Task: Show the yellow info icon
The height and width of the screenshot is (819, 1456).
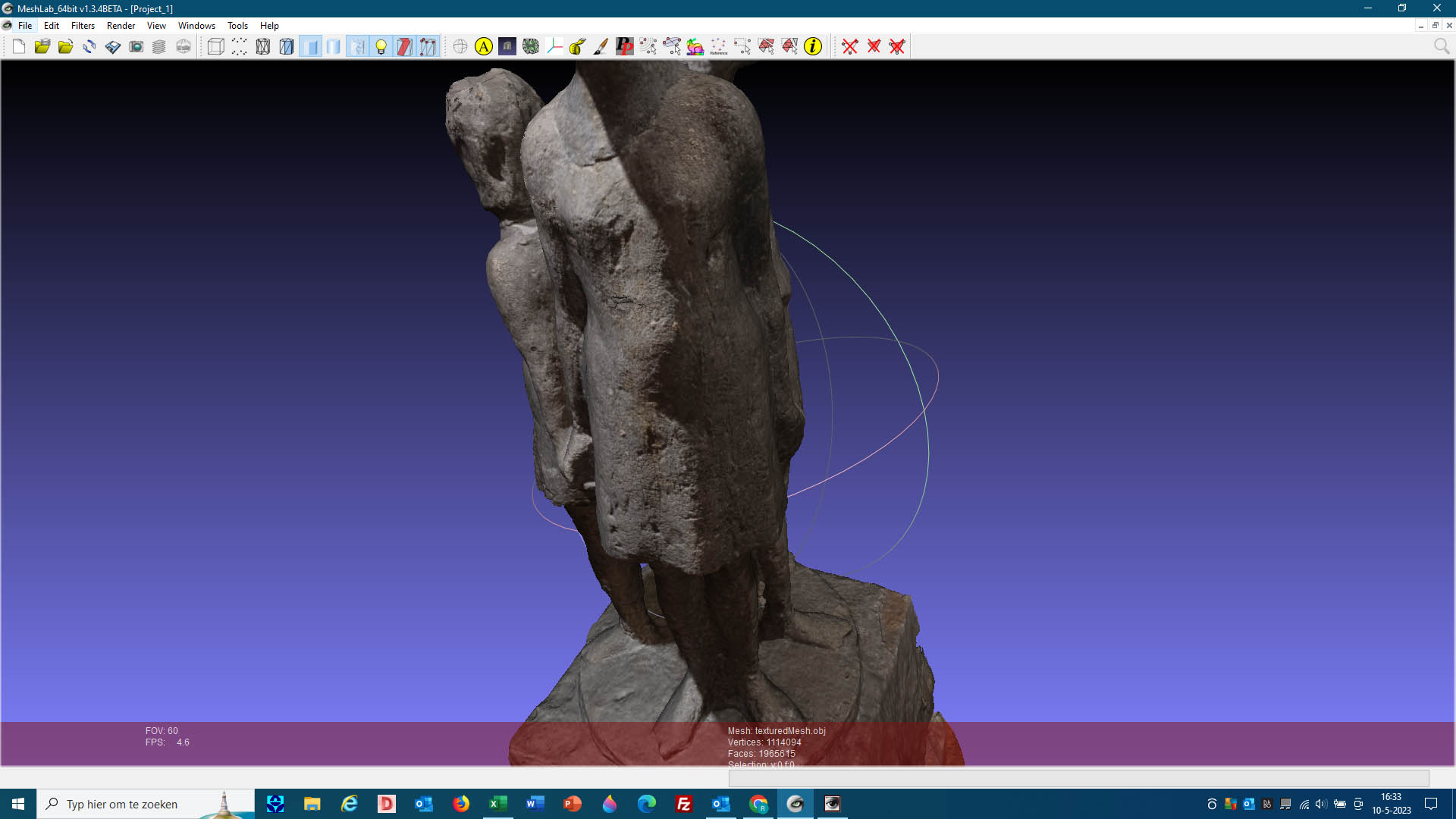Action: click(813, 47)
